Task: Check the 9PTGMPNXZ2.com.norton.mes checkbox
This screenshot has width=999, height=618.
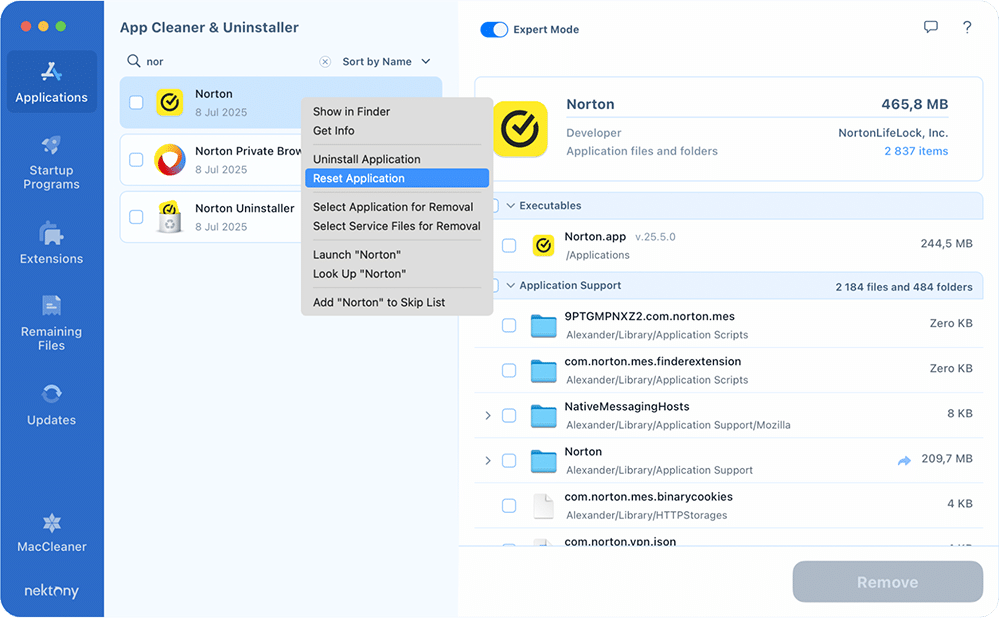Action: click(x=509, y=325)
